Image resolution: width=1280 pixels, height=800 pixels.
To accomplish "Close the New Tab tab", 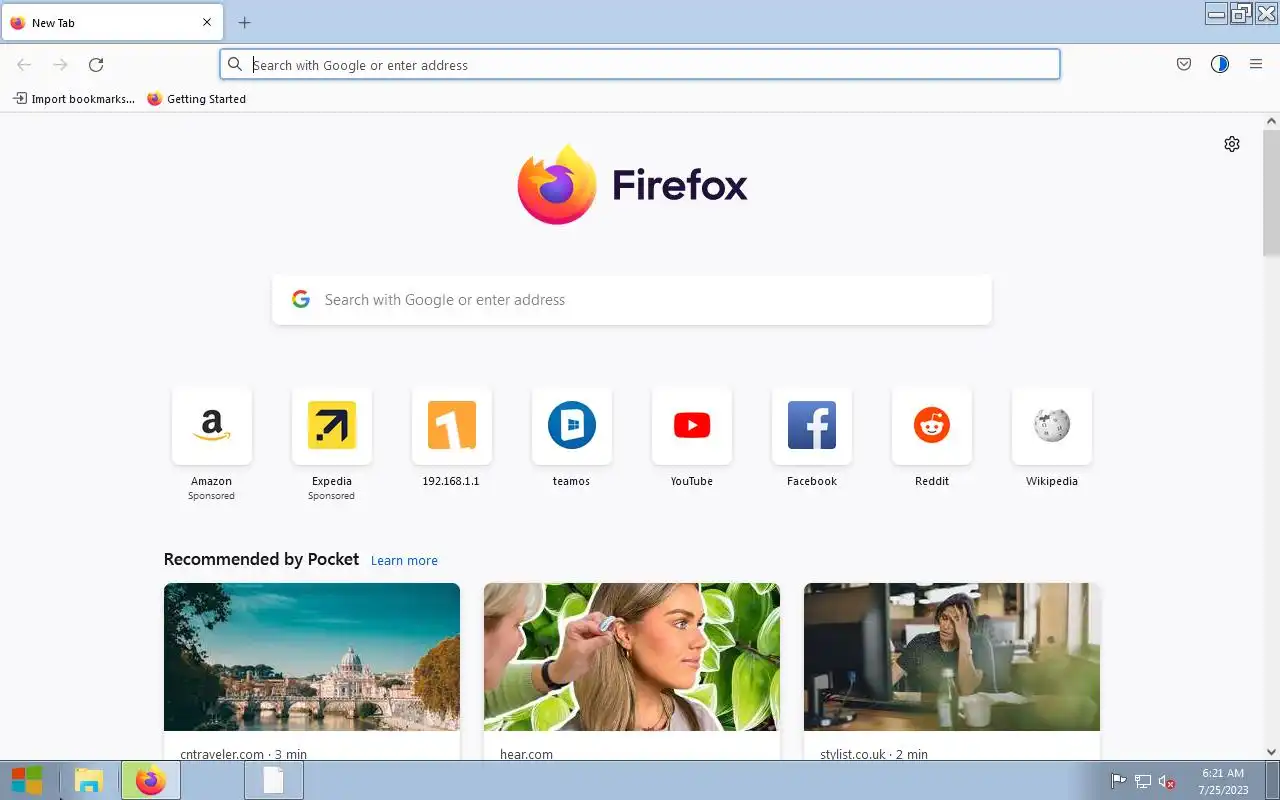I will point(207,23).
